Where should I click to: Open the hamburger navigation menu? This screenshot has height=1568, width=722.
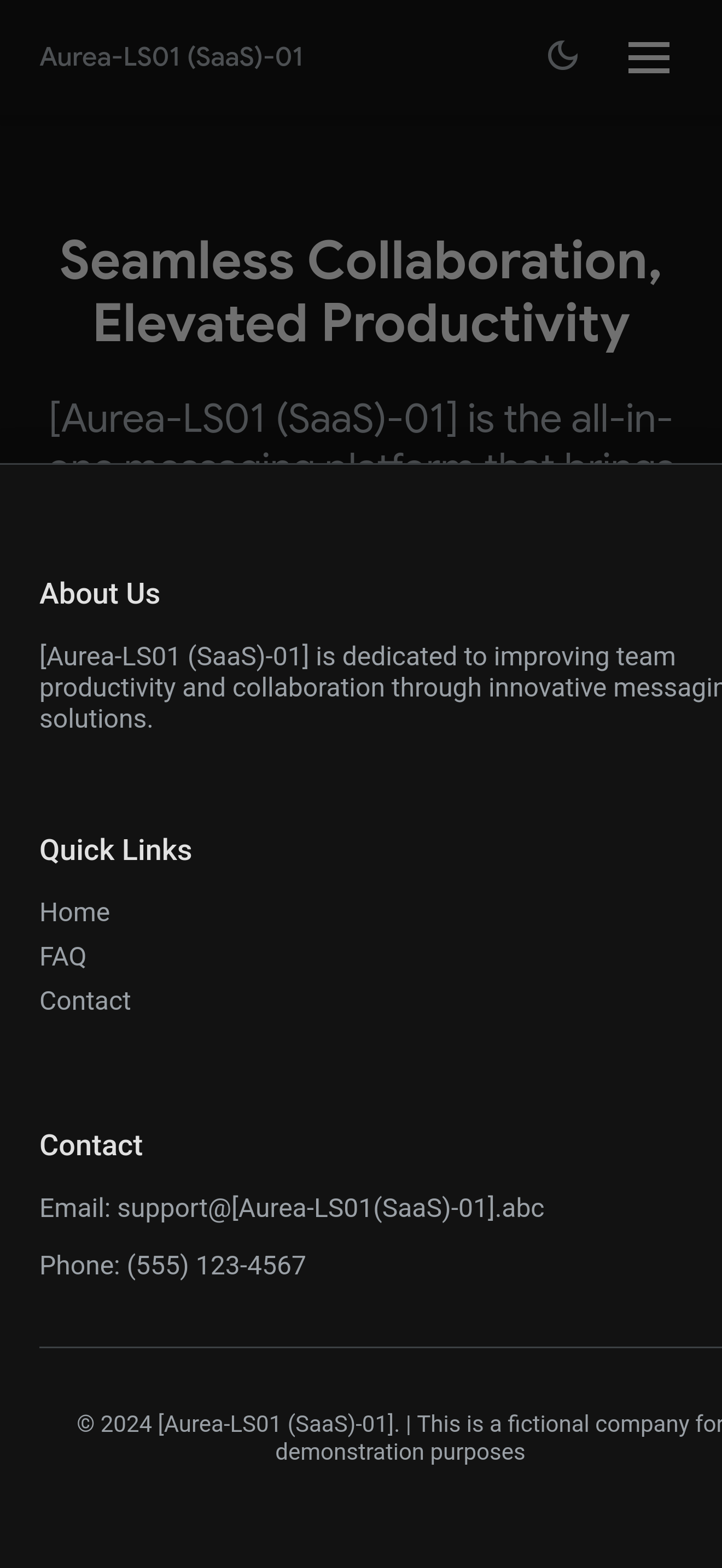648,58
